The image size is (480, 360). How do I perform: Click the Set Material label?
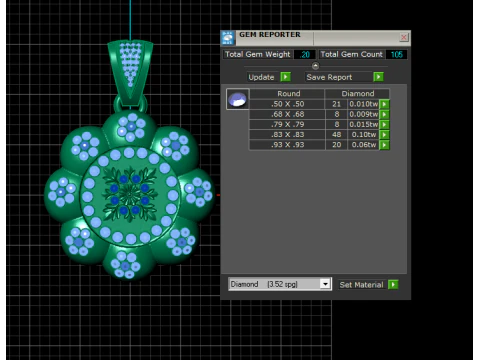coord(361,285)
